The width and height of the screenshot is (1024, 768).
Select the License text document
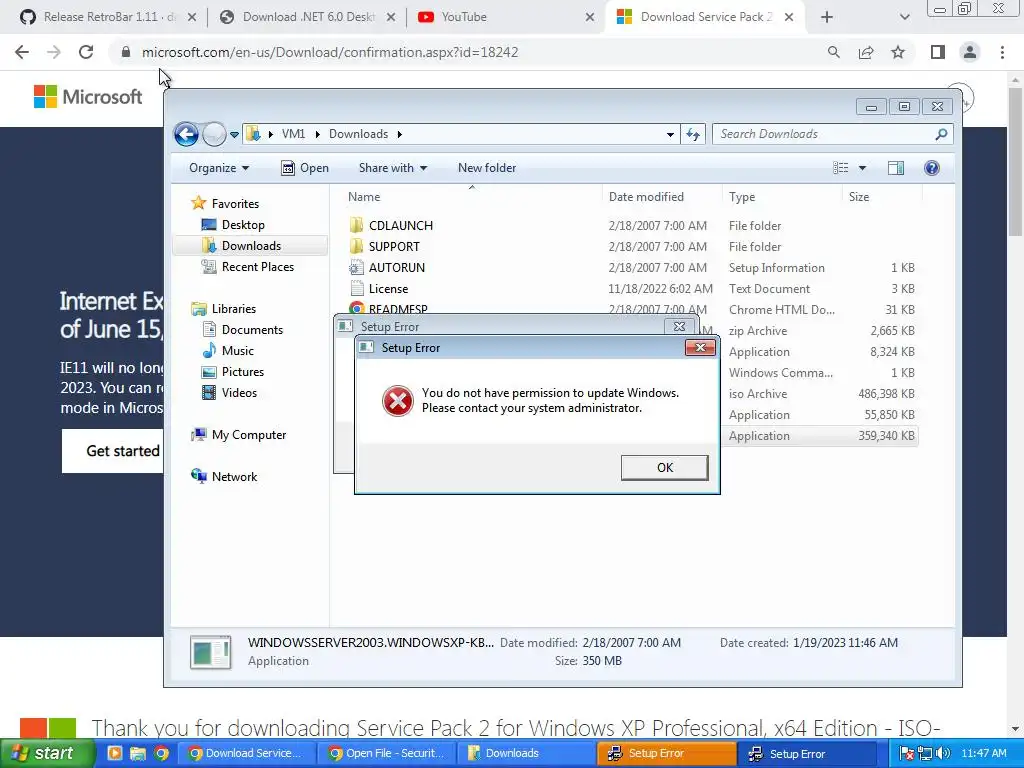coord(388,289)
